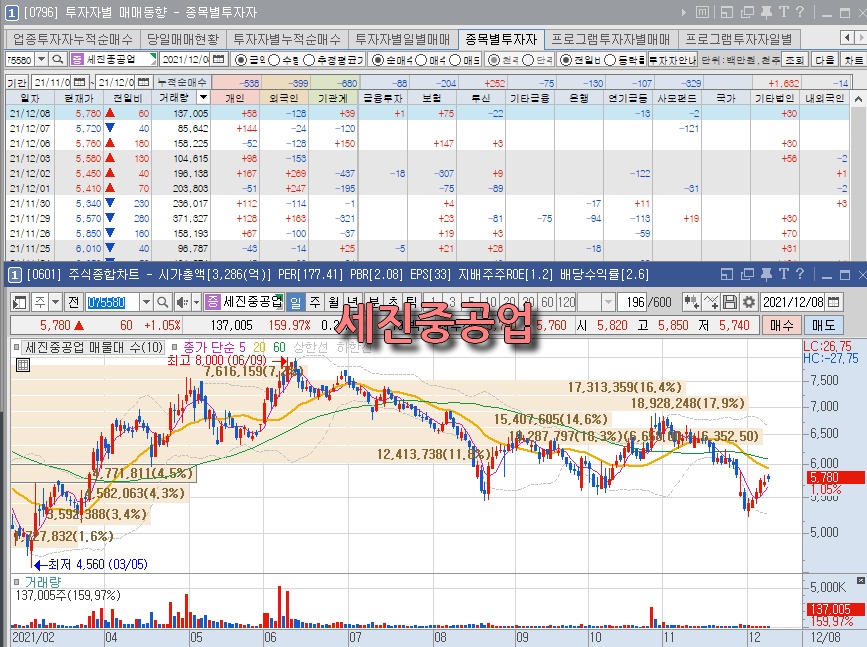The width and height of the screenshot is (867, 647).
Task: Click the purple 증 badge in investor window
Action: coord(77,59)
